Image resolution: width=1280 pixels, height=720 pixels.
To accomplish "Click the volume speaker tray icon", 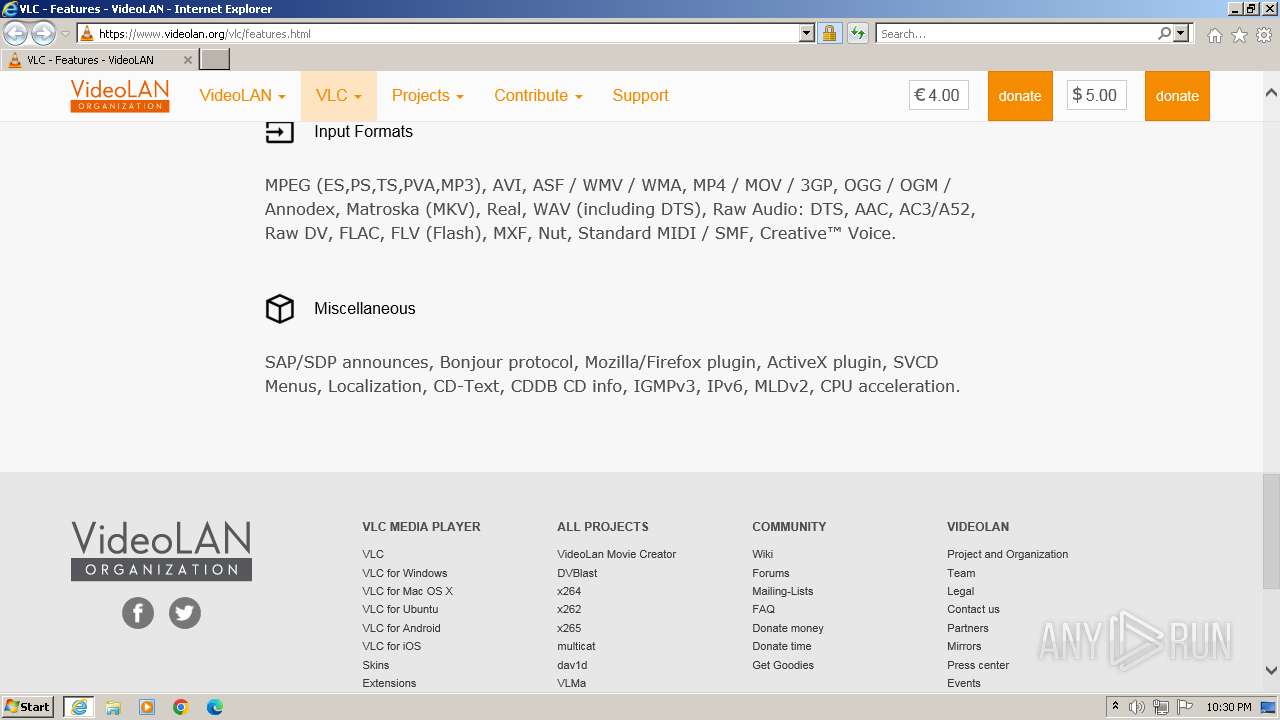I will click(1137, 707).
